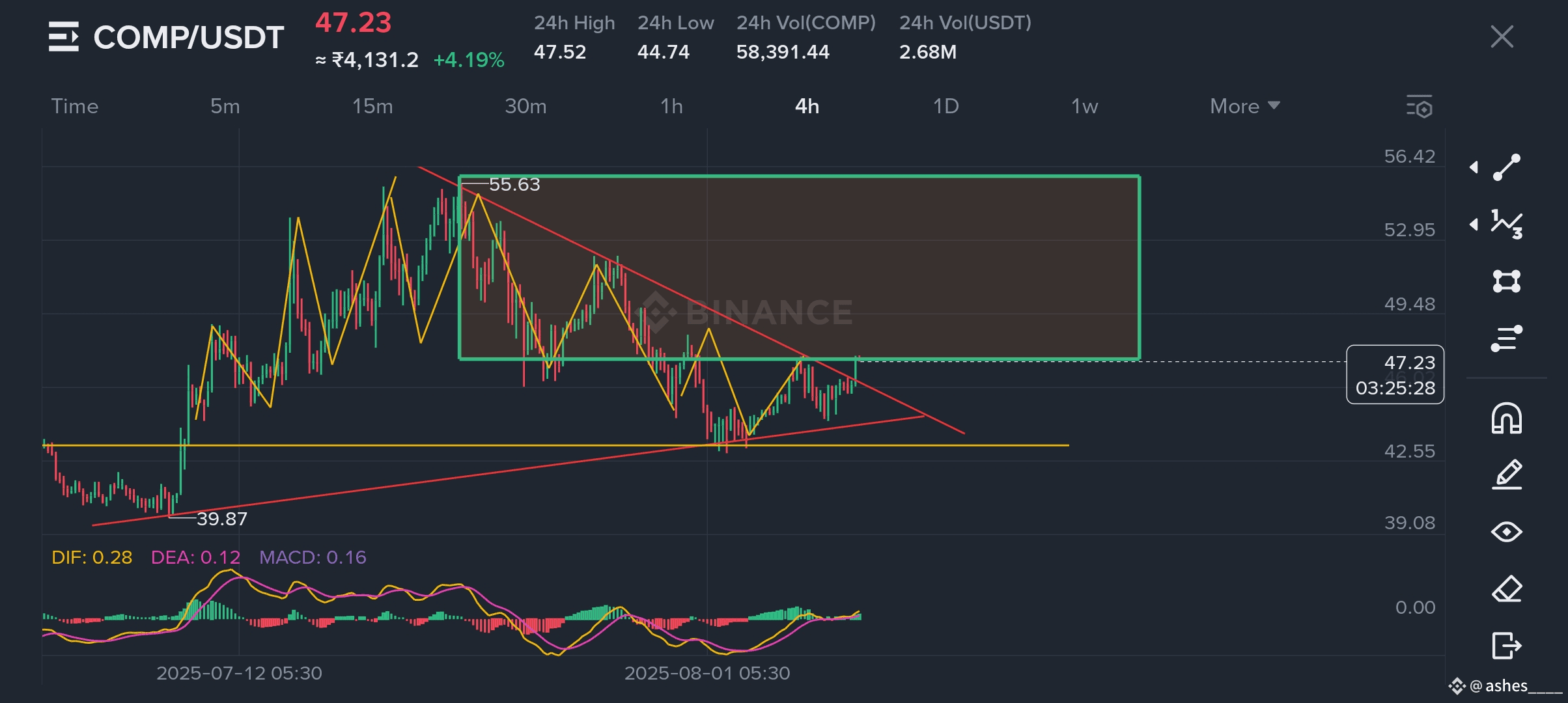1568x703 pixels.
Task: Expand trend line tool options arrow
Action: [x=1474, y=167]
